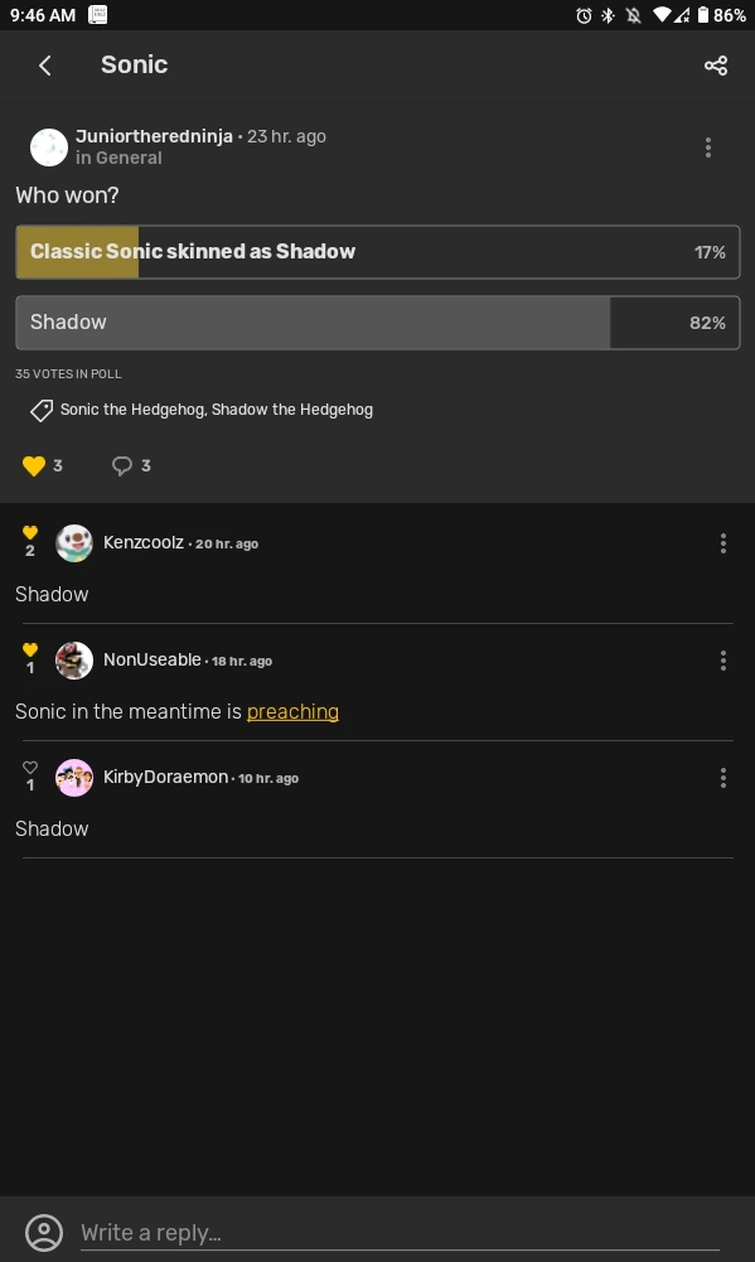755x1262 pixels.
Task: Select the Shadow poll option
Action: [x=377, y=322]
